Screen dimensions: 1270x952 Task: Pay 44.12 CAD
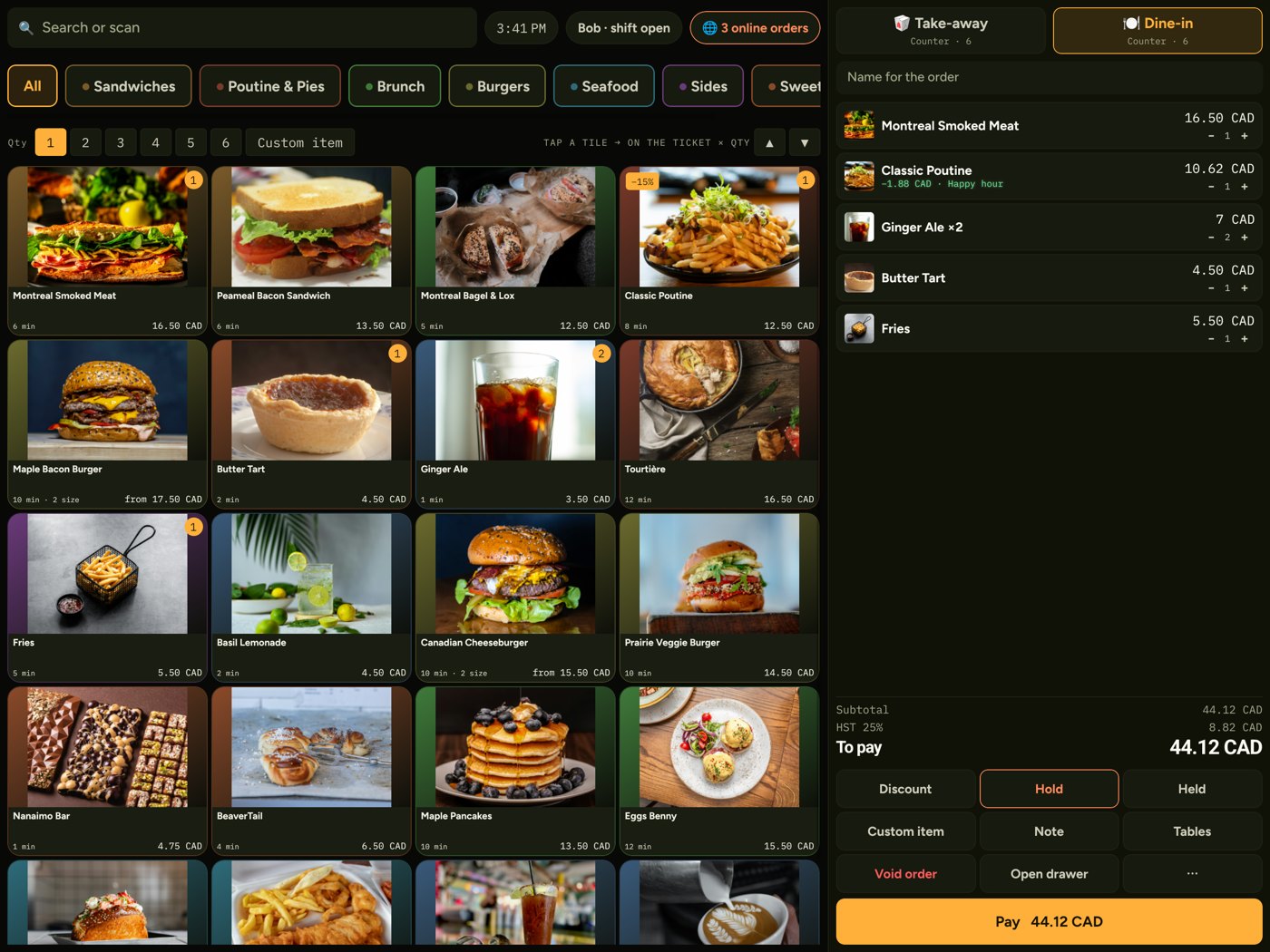coord(1049,922)
